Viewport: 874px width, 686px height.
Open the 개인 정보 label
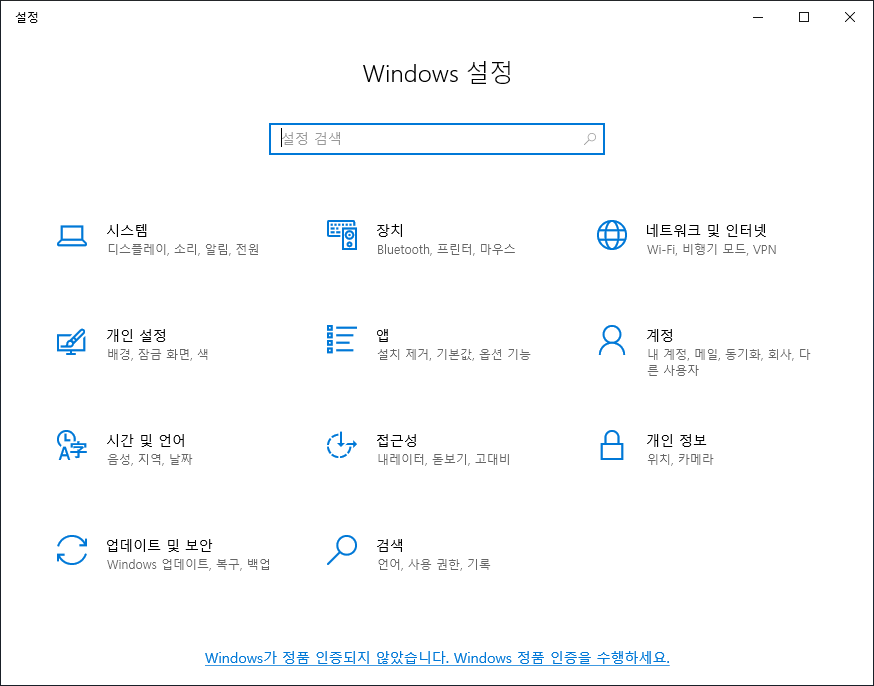(676, 440)
